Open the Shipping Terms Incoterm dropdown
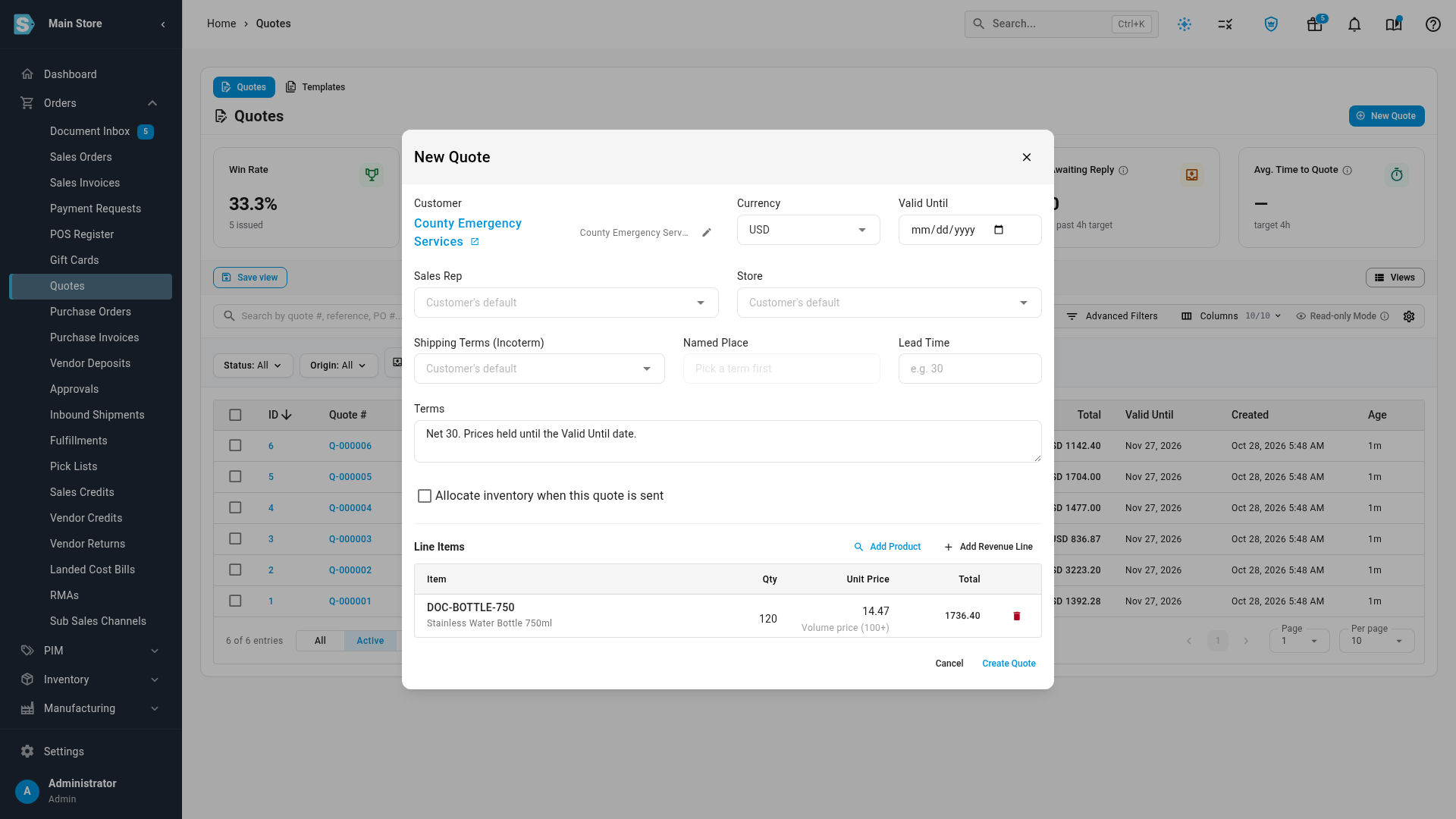The width and height of the screenshot is (1456, 819). coord(539,369)
